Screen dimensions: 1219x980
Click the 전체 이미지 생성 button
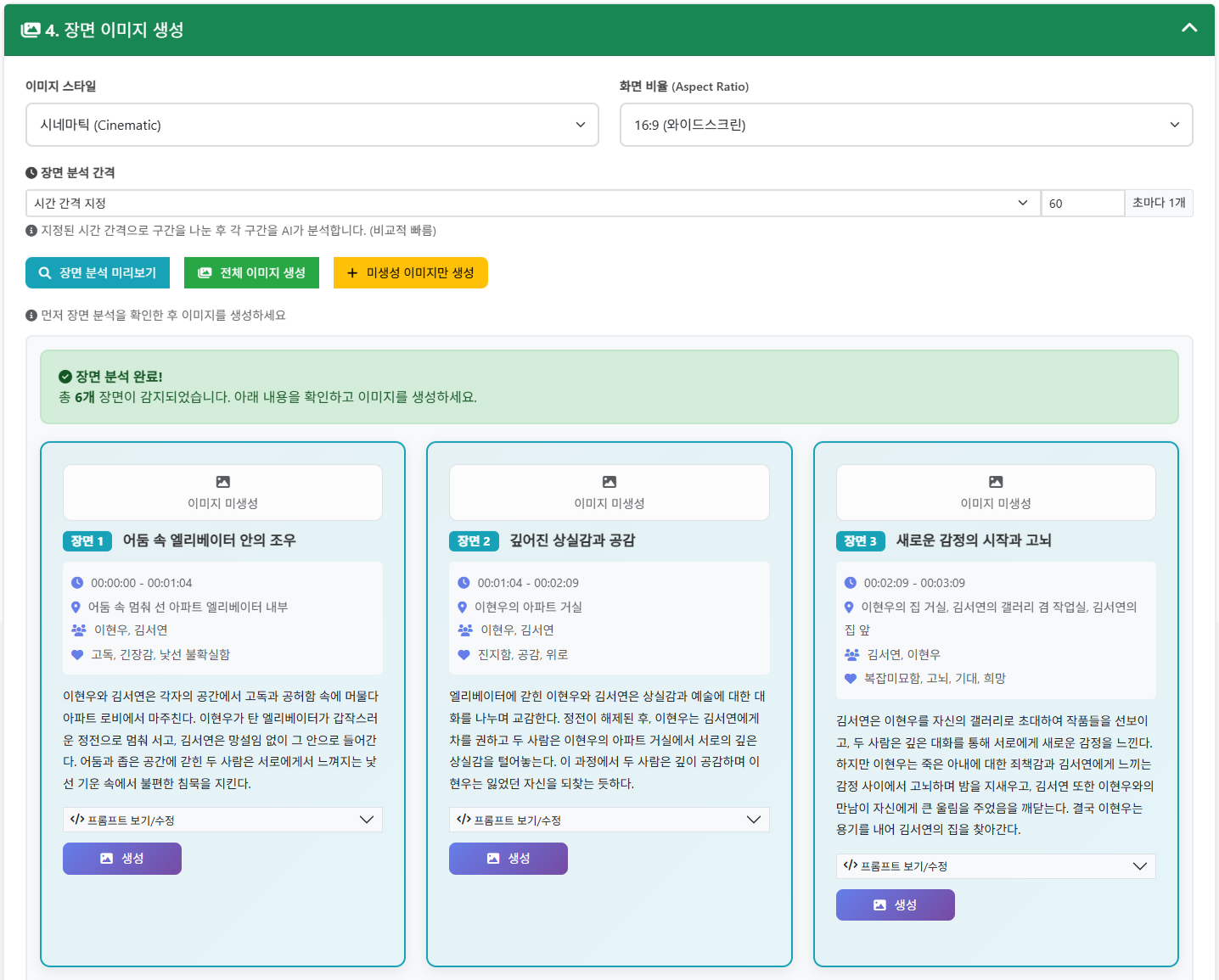pos(251,272)
